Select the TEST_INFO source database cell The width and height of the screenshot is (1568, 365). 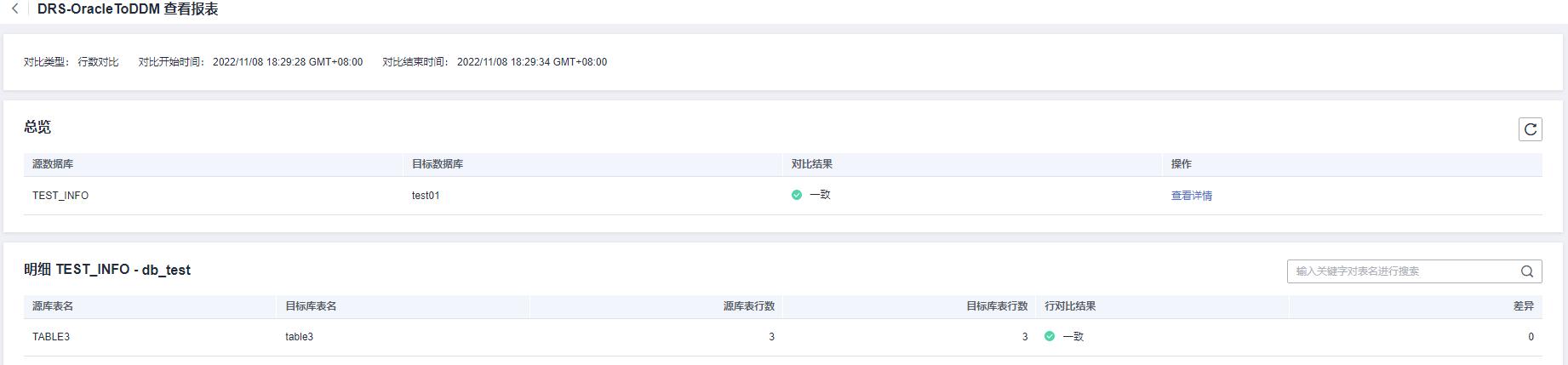(60, 196)
